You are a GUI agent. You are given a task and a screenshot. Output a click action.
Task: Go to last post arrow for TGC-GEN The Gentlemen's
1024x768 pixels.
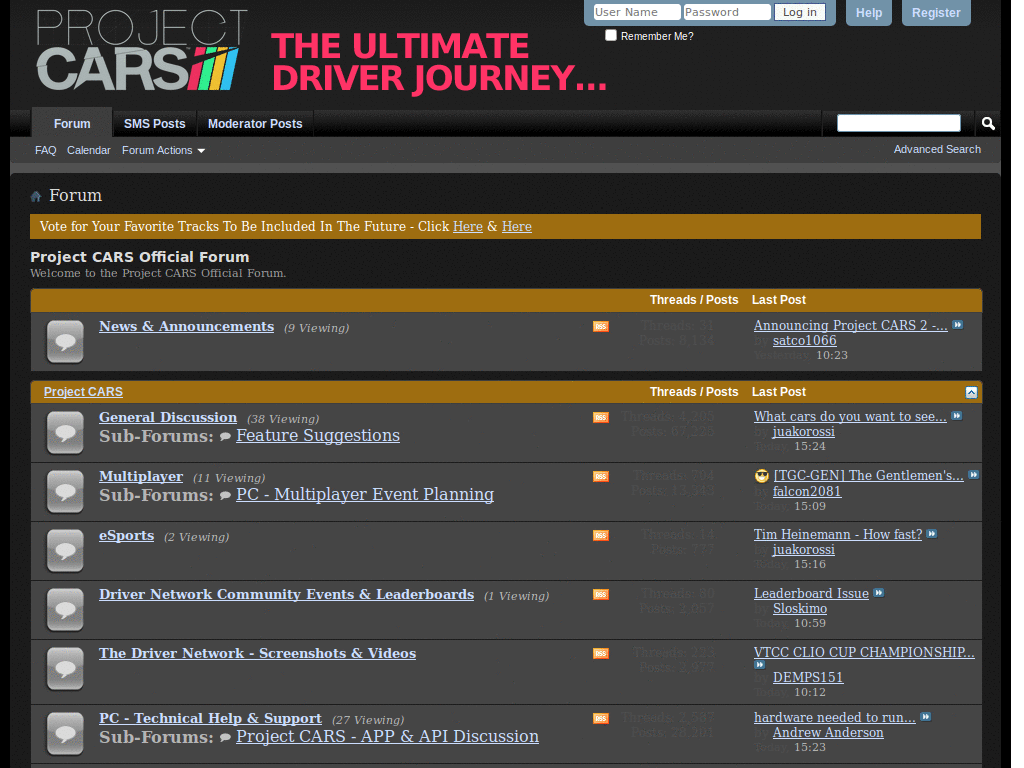point(974,475)
